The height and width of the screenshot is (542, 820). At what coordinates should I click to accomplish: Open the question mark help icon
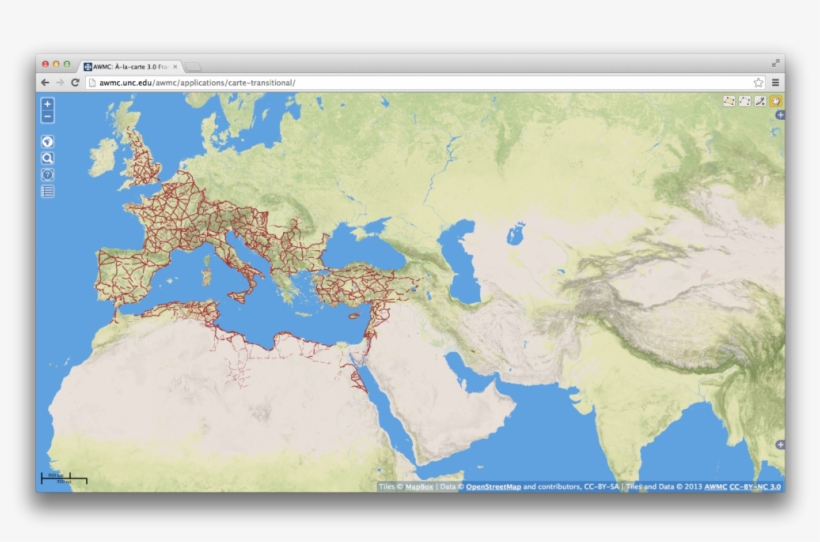[48, 174]
